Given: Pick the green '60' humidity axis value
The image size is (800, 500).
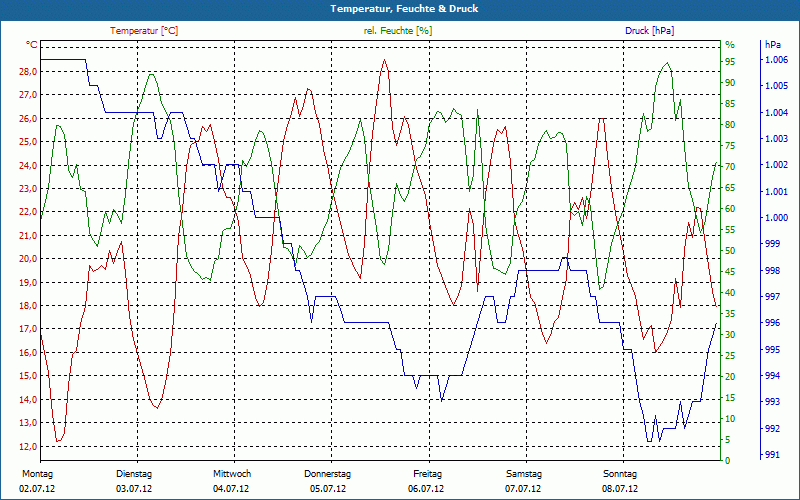Looking at the screenshot, I should (730, 209).
